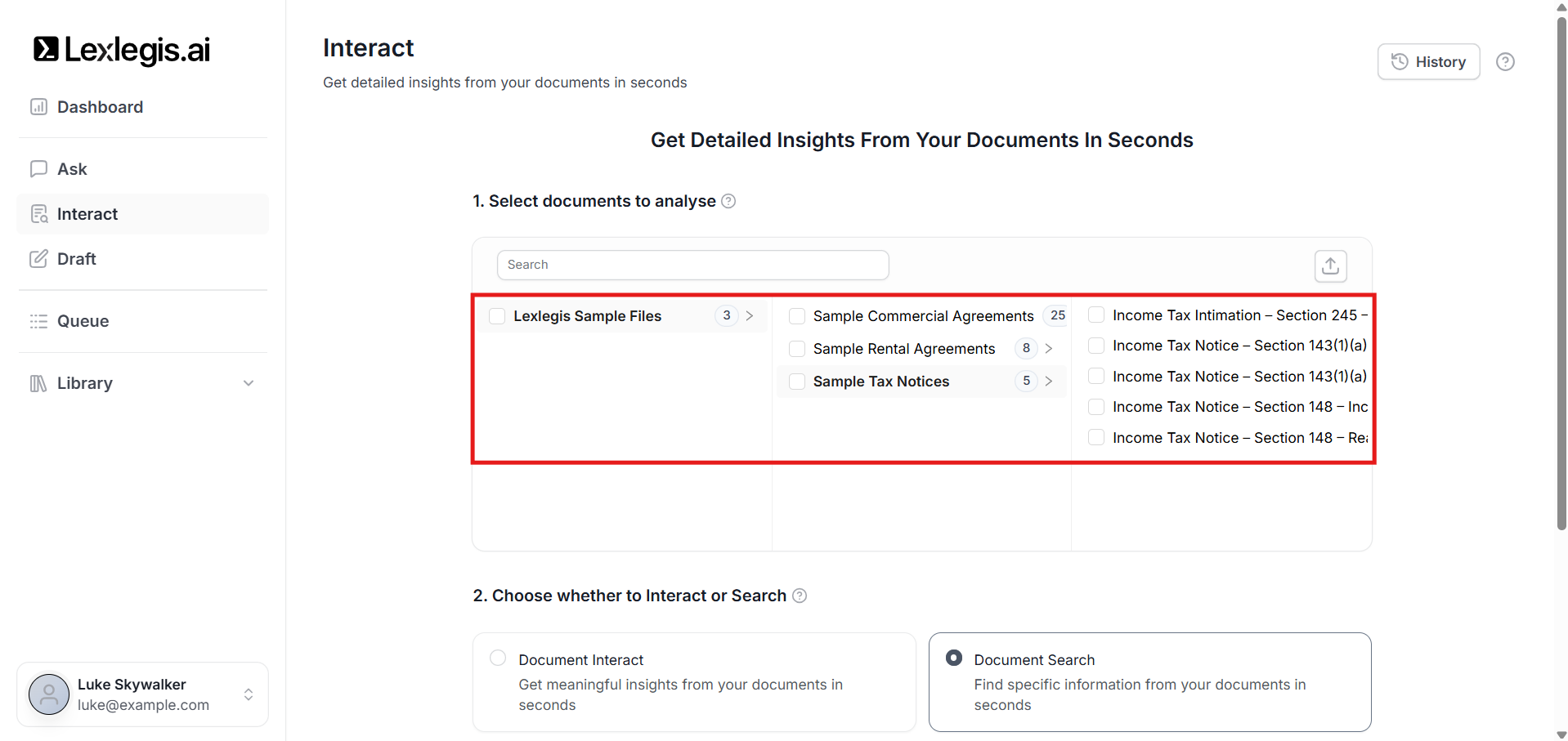Go to the Ask section
This screenshot has height=741, width=1568.
72,169
